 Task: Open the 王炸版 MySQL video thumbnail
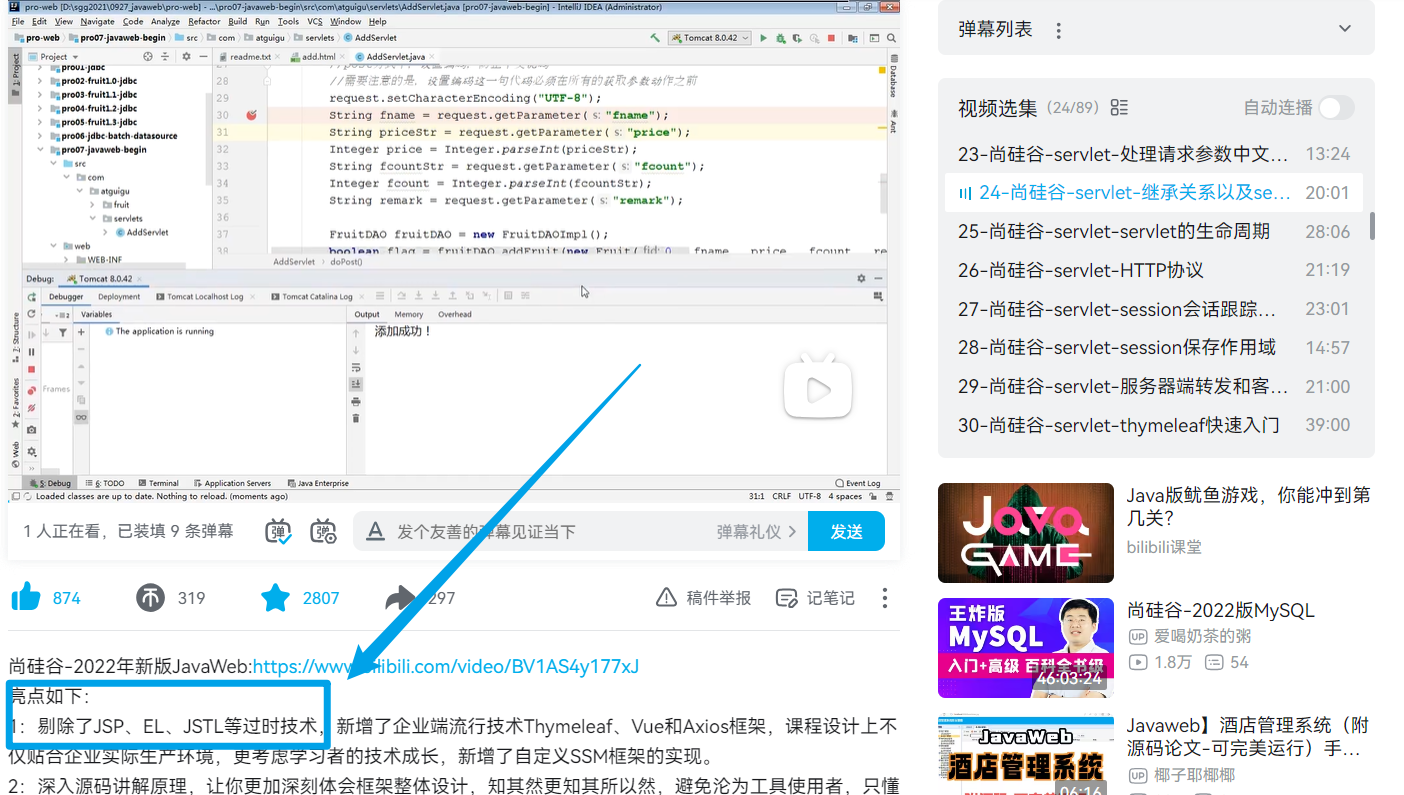(1026, 648)
